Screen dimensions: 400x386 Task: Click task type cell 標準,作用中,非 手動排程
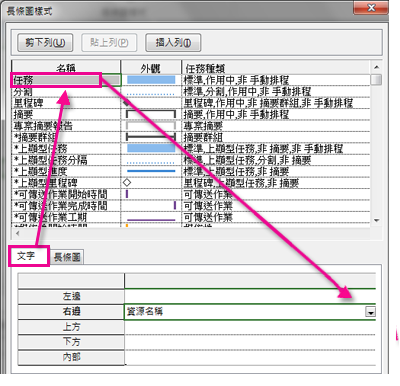coord(276,80)
